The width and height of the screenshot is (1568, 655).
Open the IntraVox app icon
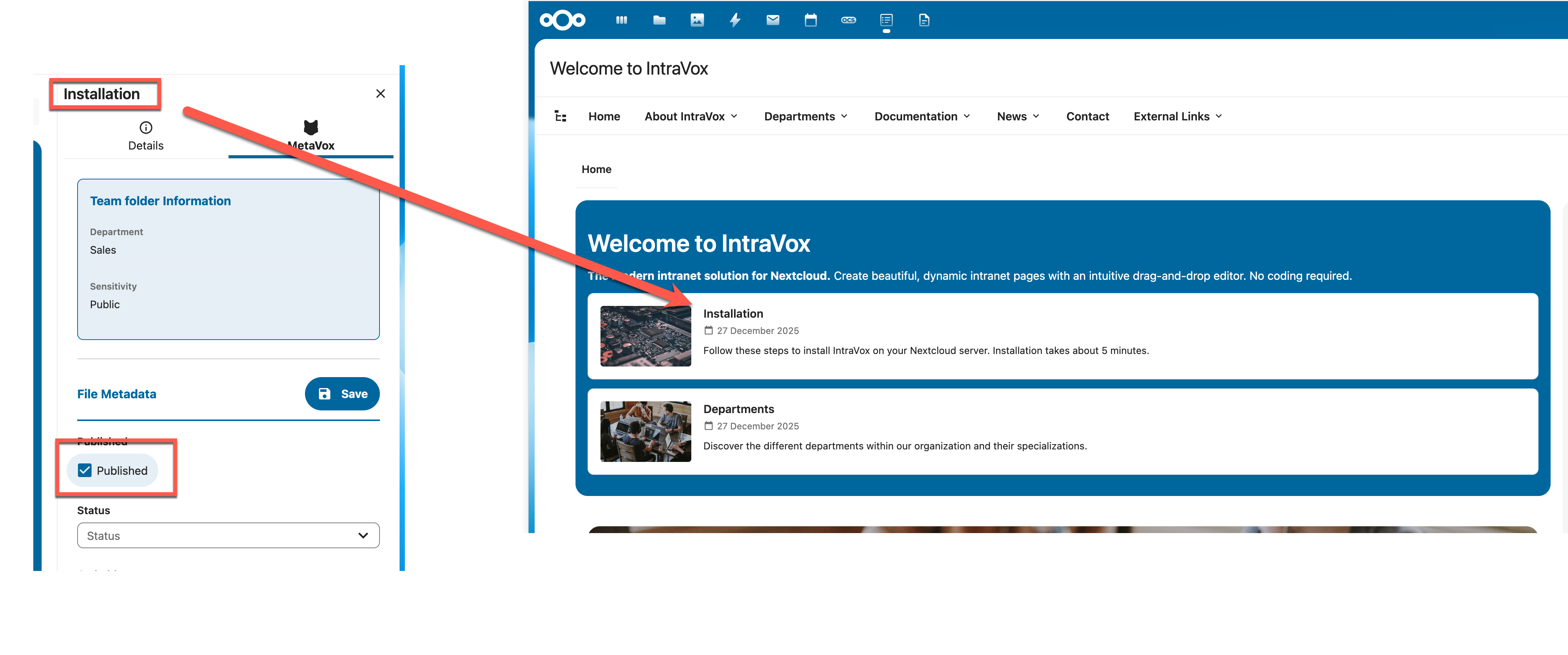click(886, 20)
